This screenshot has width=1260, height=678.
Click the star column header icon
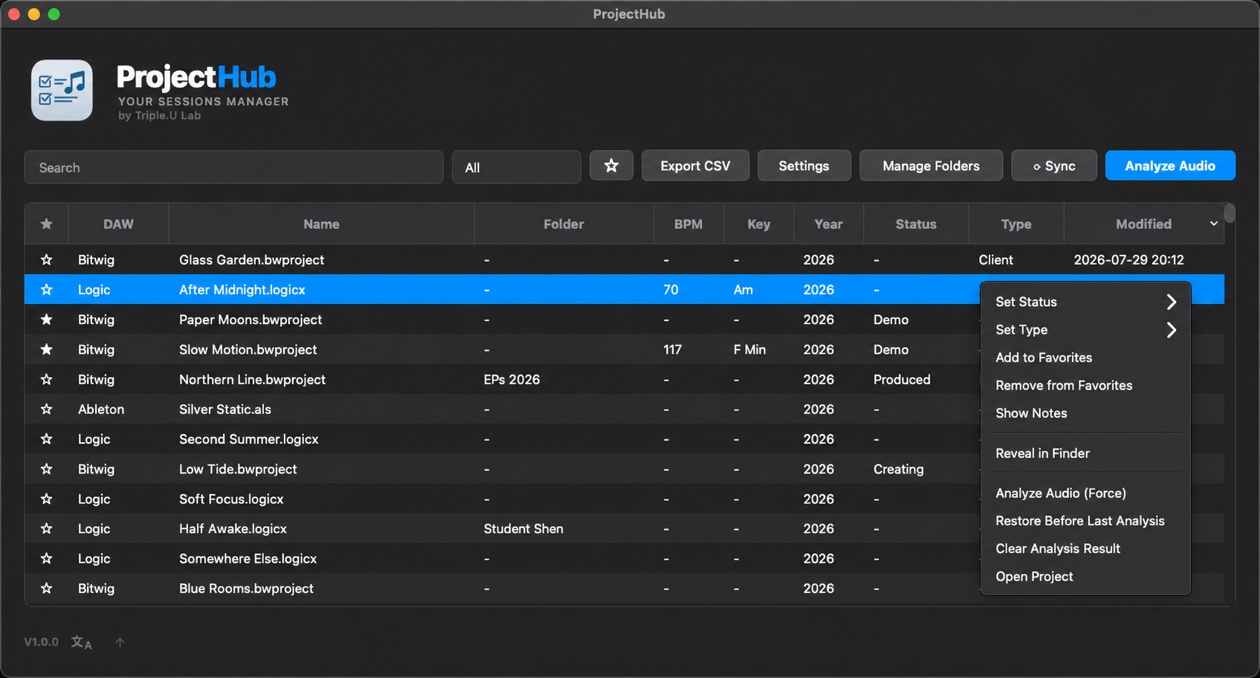(x=46, y=224)
